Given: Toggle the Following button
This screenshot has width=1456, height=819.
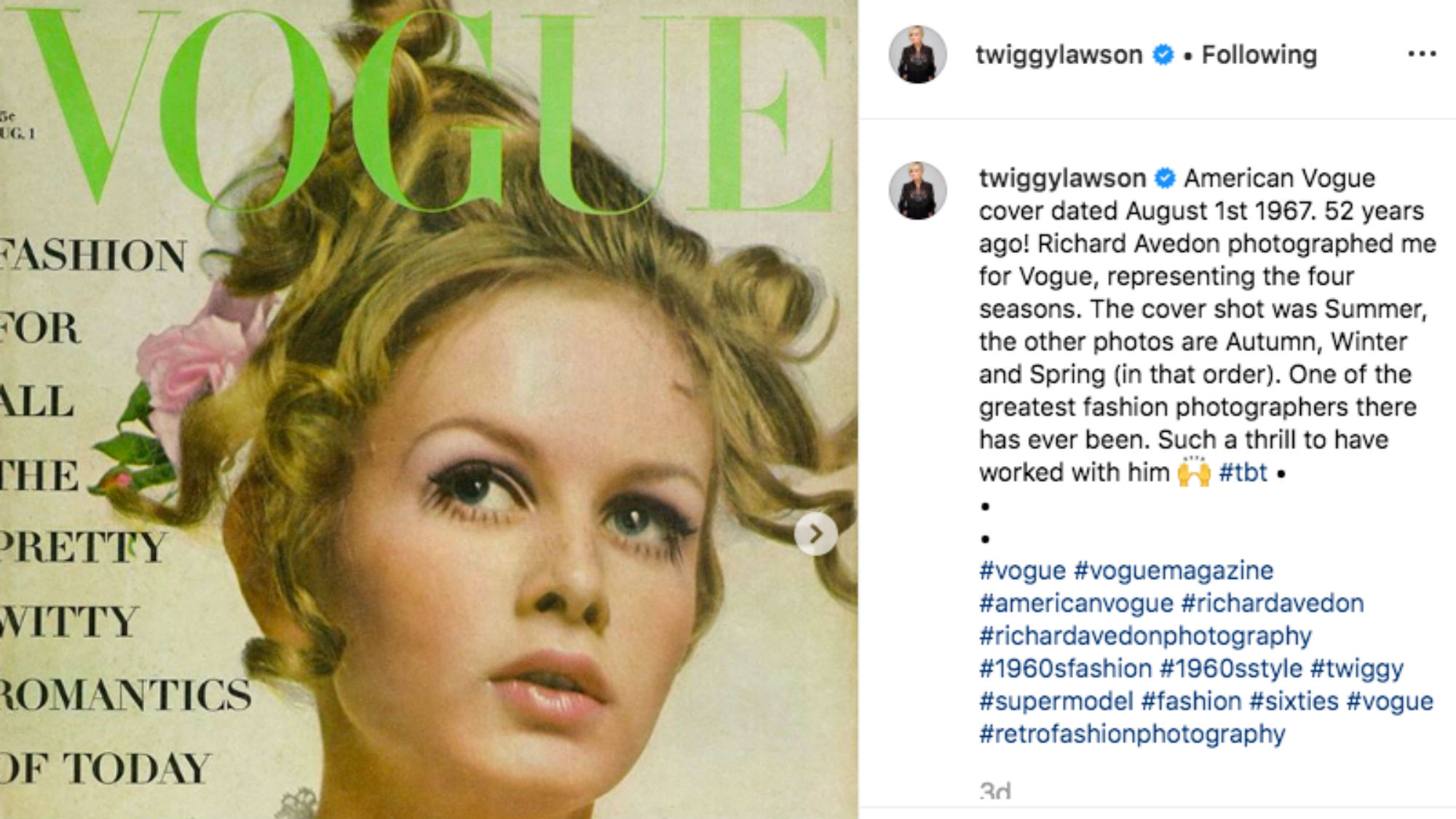Looking at the screenshot, I should coord(1259,55).
